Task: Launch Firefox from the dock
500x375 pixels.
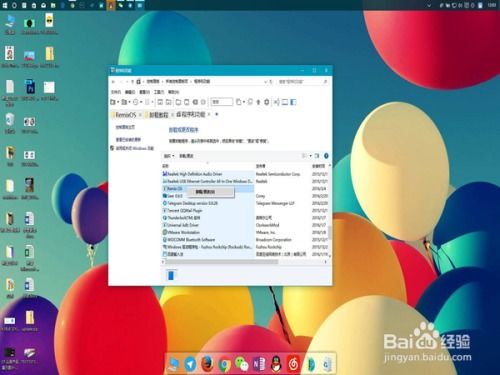Action: tap(207, 363)
